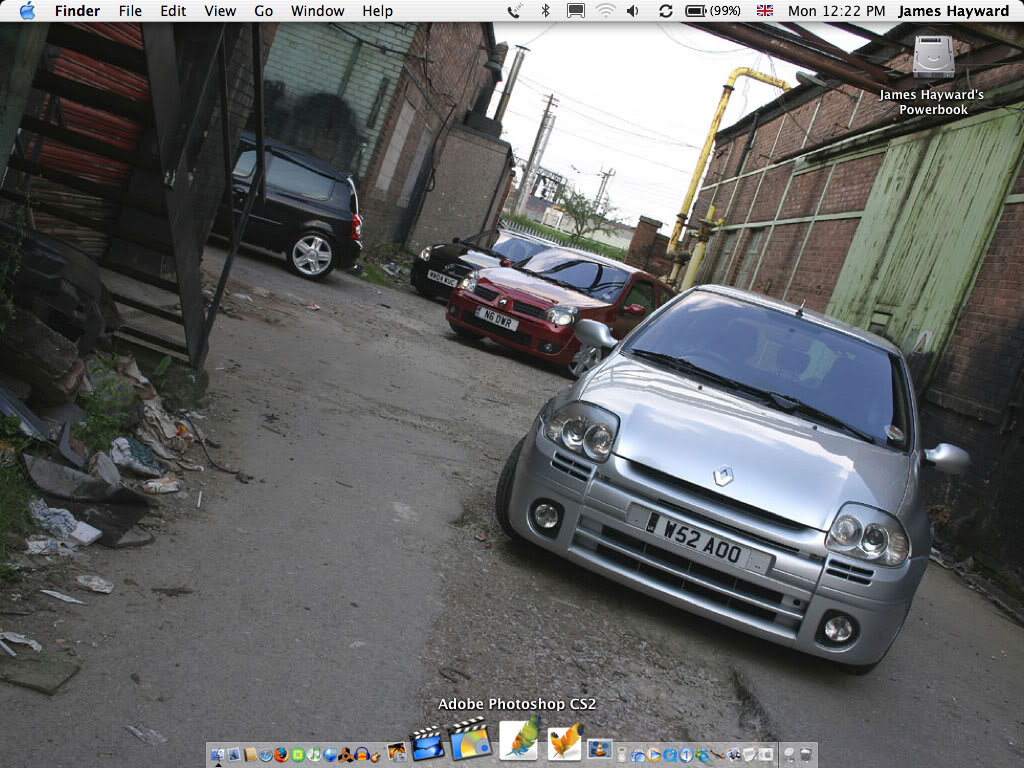Screen dimensions: 1024x768
Task: Open Safari compass icon in dock
Action: pos(266,754)
